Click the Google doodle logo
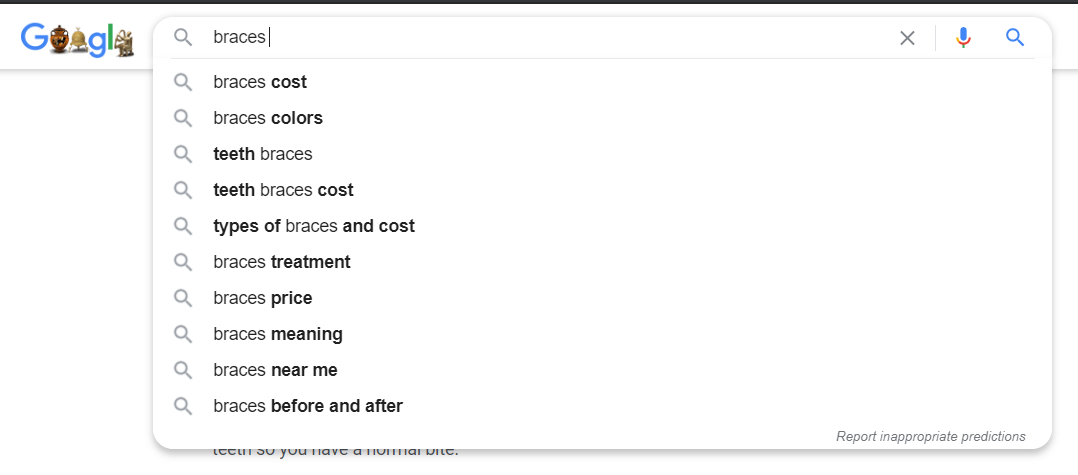This screenshot has width=1078, height=475. (x=78, y=40)
